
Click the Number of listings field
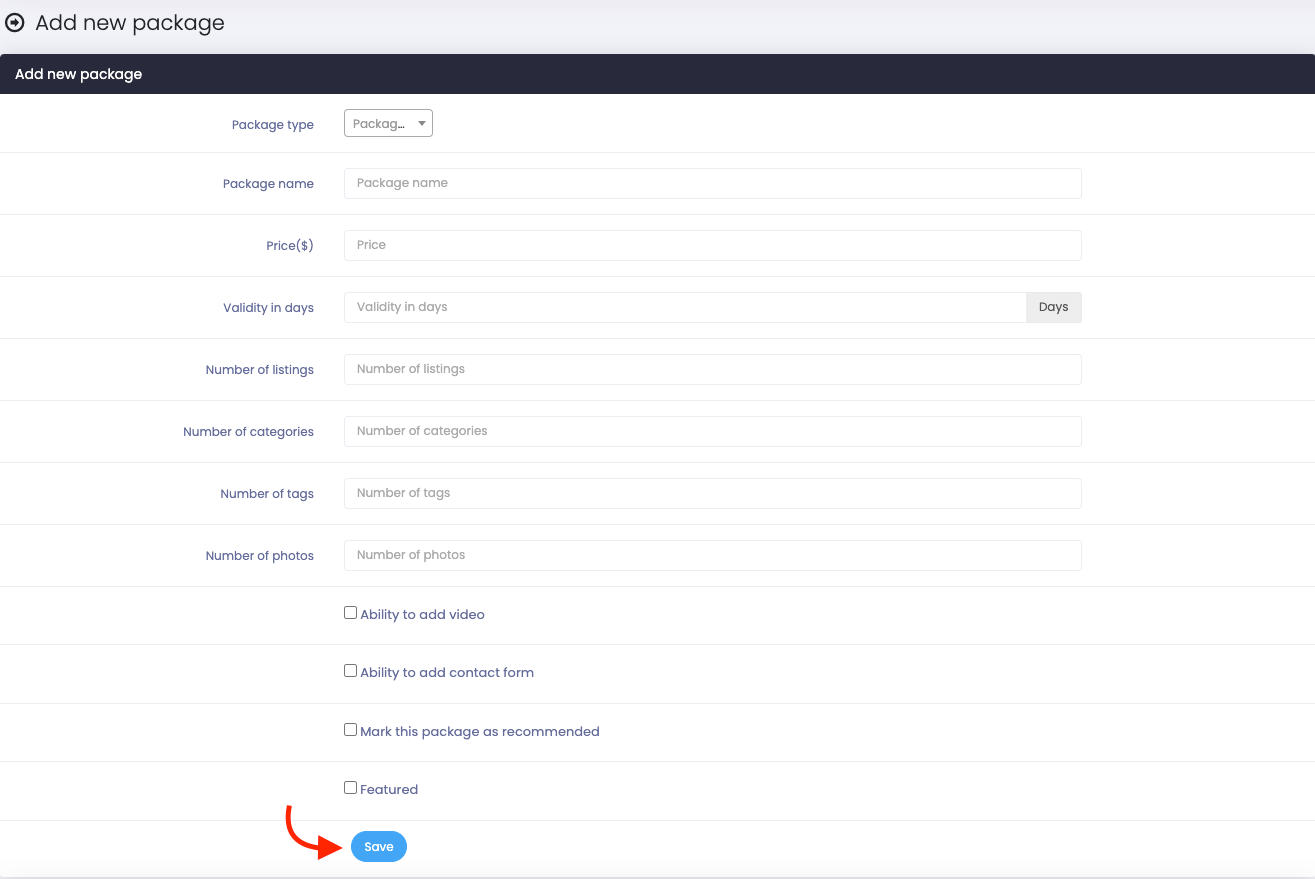point(713,369)
